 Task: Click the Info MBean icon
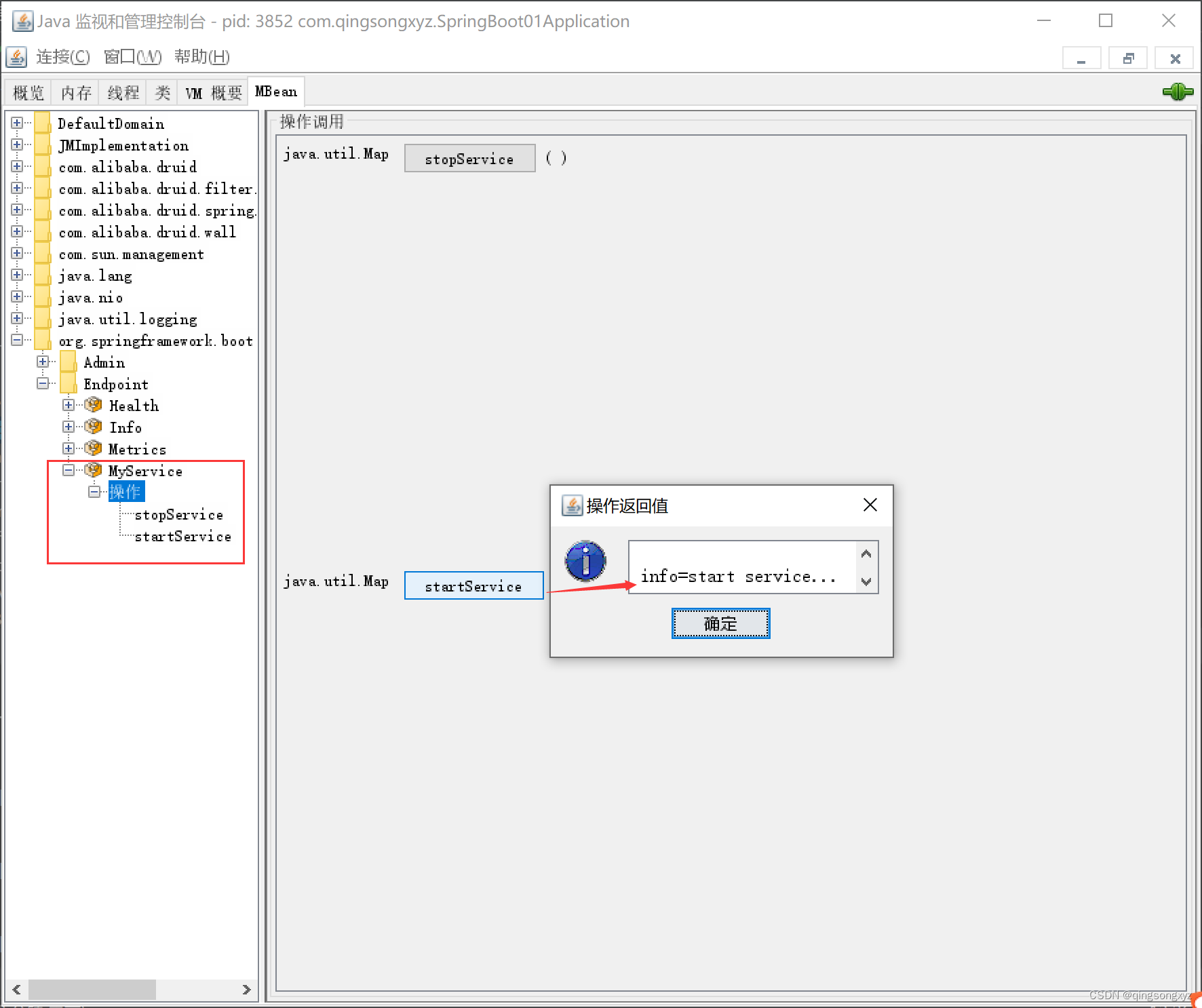tap(93, 427)
